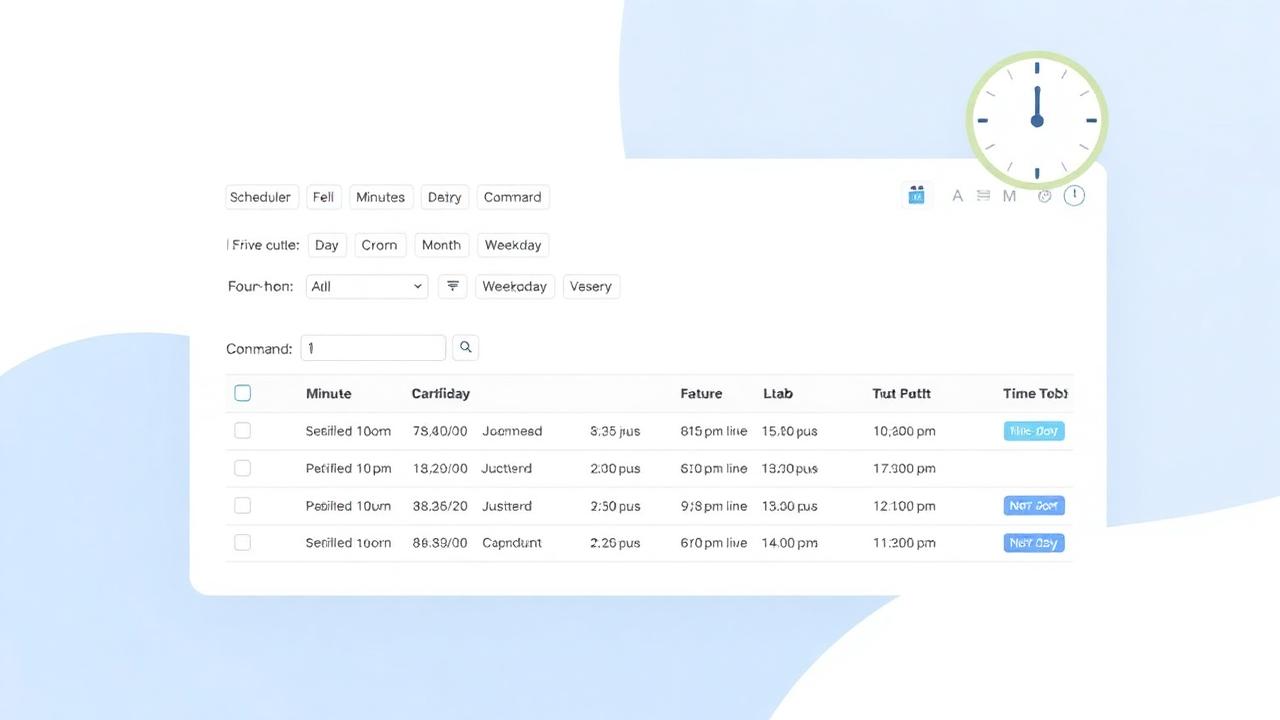Click the status badge in the Joonnead row

[1034, 431]
